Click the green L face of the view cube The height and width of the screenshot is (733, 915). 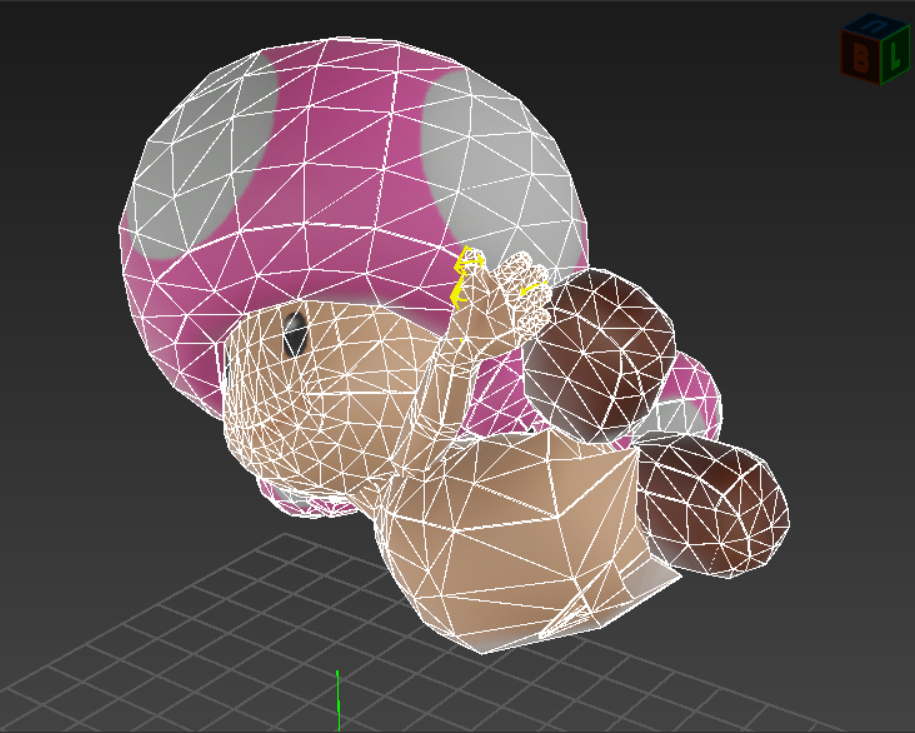(x=895, y=54)
